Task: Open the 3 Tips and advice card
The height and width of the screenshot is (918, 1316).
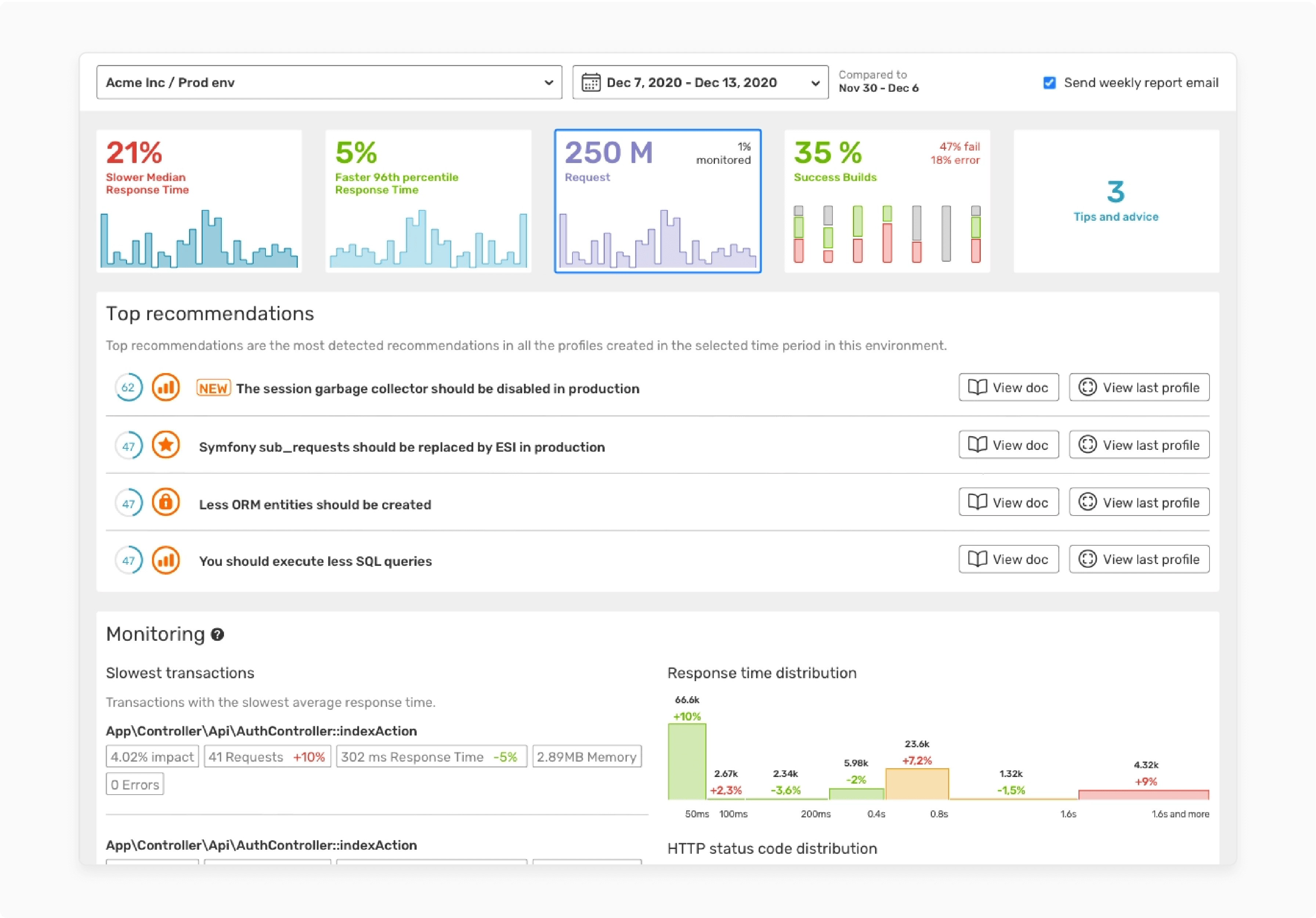Action: coord(1116,201)
